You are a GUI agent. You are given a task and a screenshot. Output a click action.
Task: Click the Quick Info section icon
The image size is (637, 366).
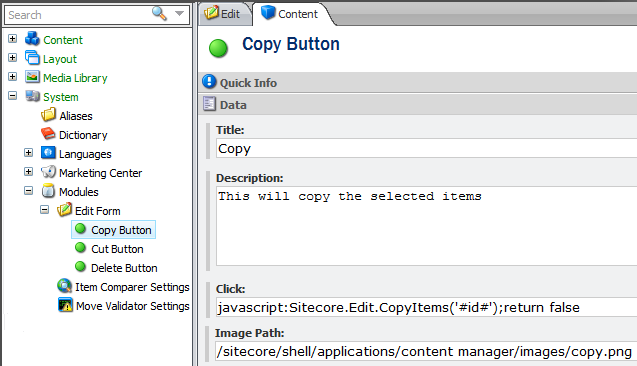pyautogui.click(x=209, y=82)
